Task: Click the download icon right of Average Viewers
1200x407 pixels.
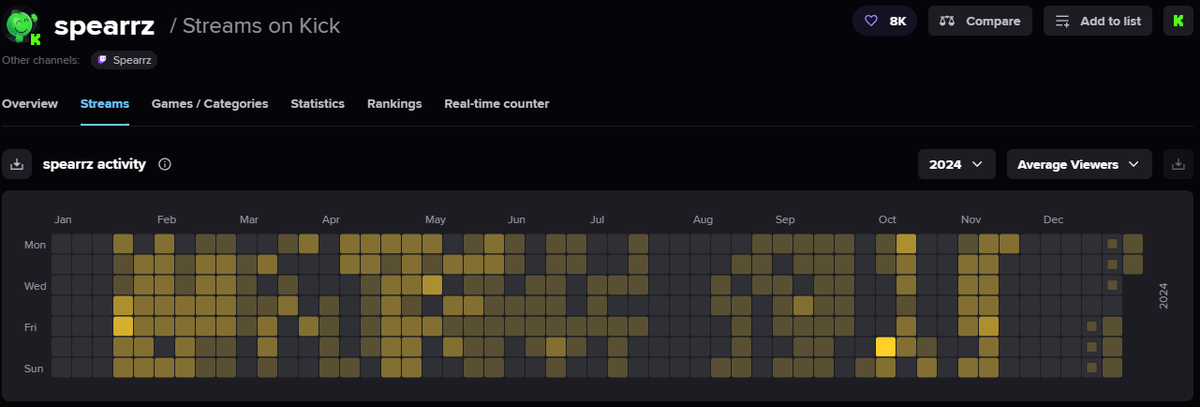Action: coord(1178,164)
